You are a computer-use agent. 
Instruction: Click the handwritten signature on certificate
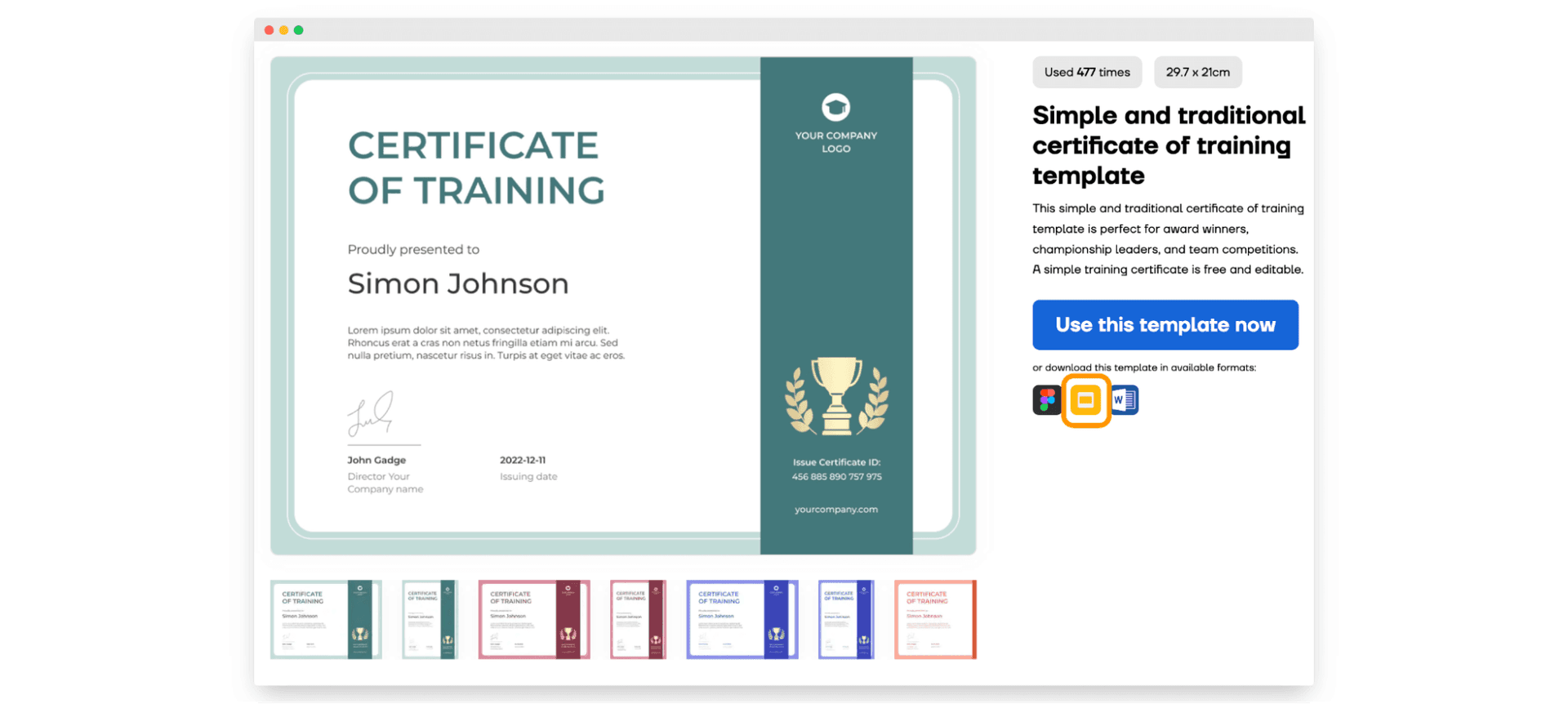click(x=372, y=414)
